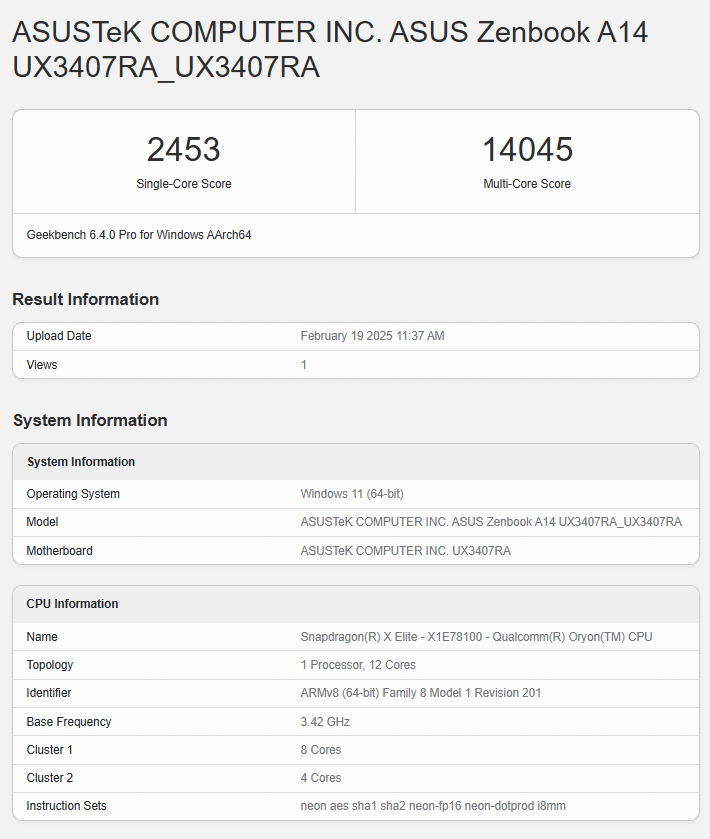Select the 8 Cores value
710x839 pixels.
coord(321,750)
